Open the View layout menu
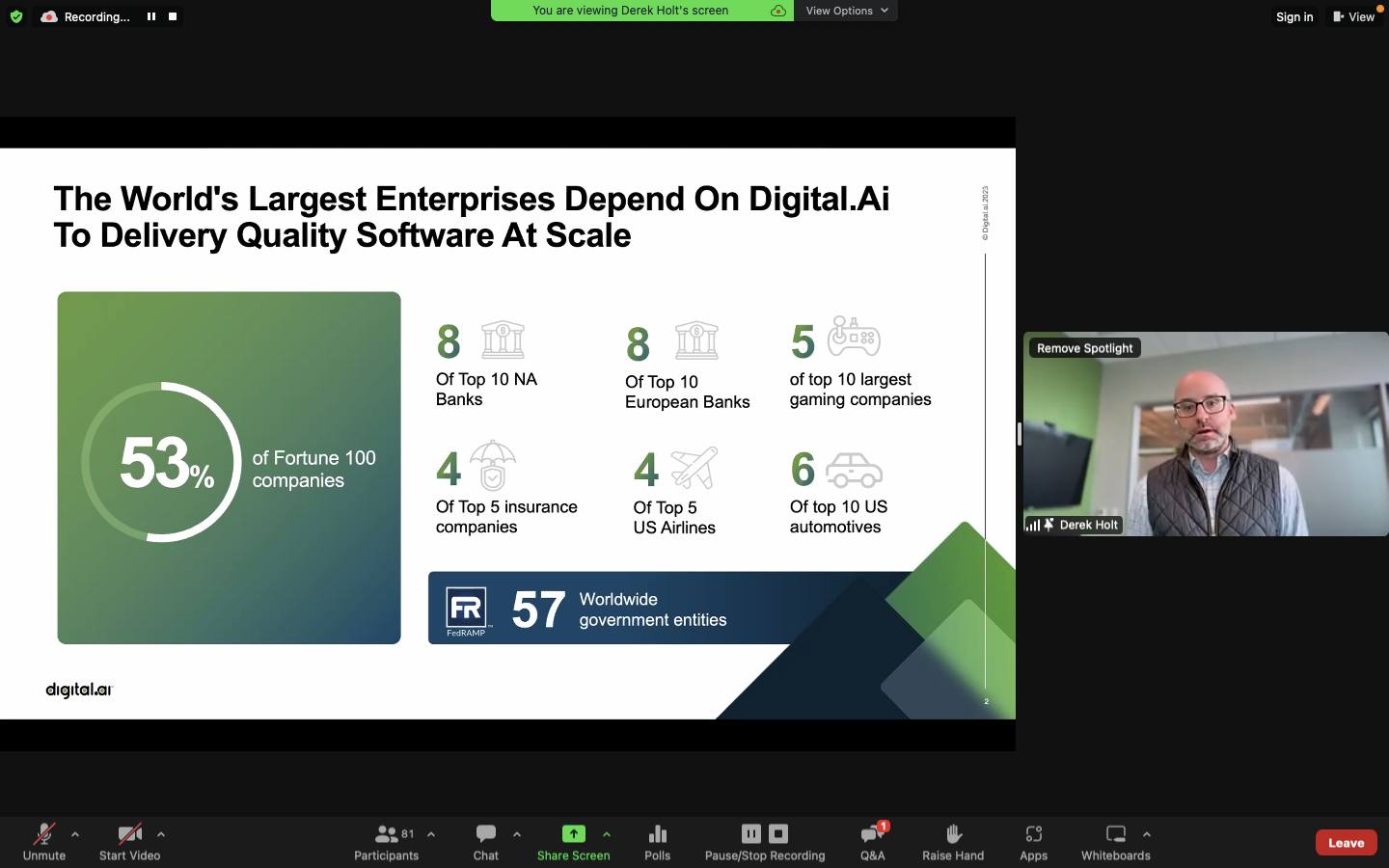Viewport: 1389px width, 868px height. coord(1353,16)
